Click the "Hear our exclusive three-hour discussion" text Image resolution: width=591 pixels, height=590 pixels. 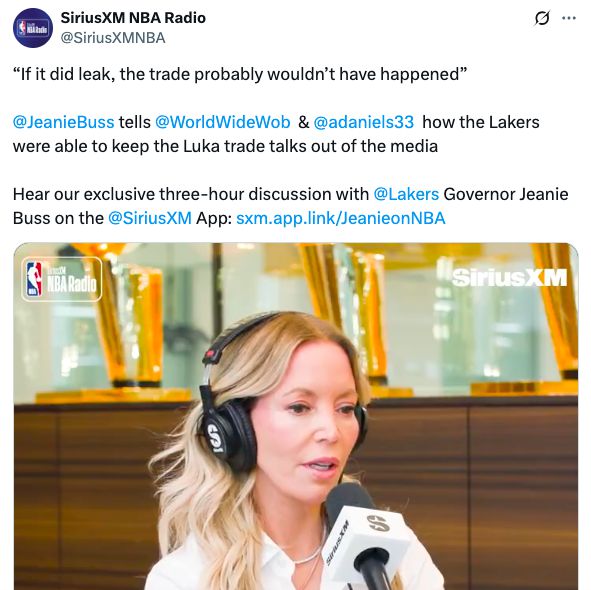pyautogui.click(x=191, y=195)
